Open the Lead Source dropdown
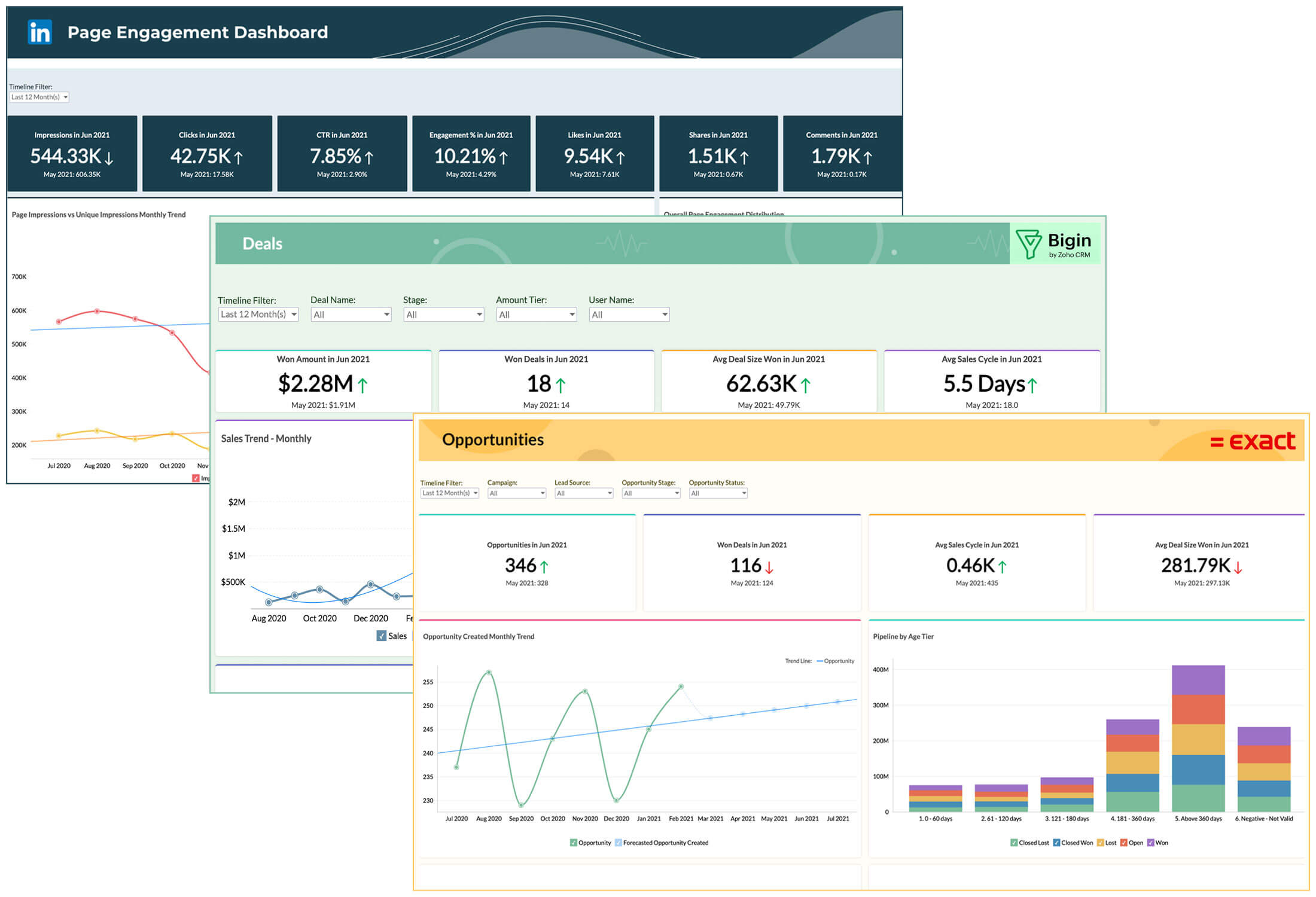 click(583, 493)
